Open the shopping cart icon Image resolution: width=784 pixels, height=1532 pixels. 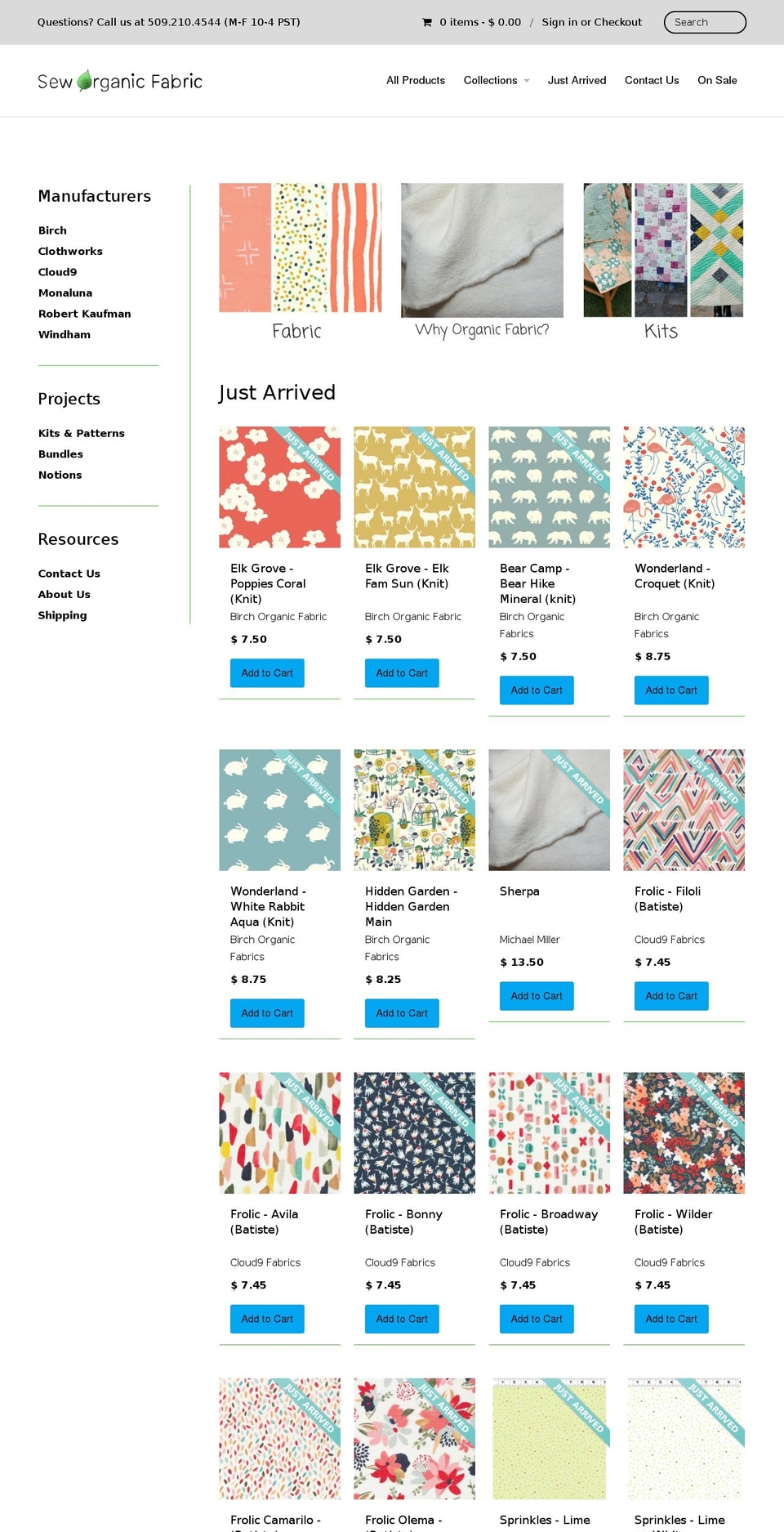(428, 22)
